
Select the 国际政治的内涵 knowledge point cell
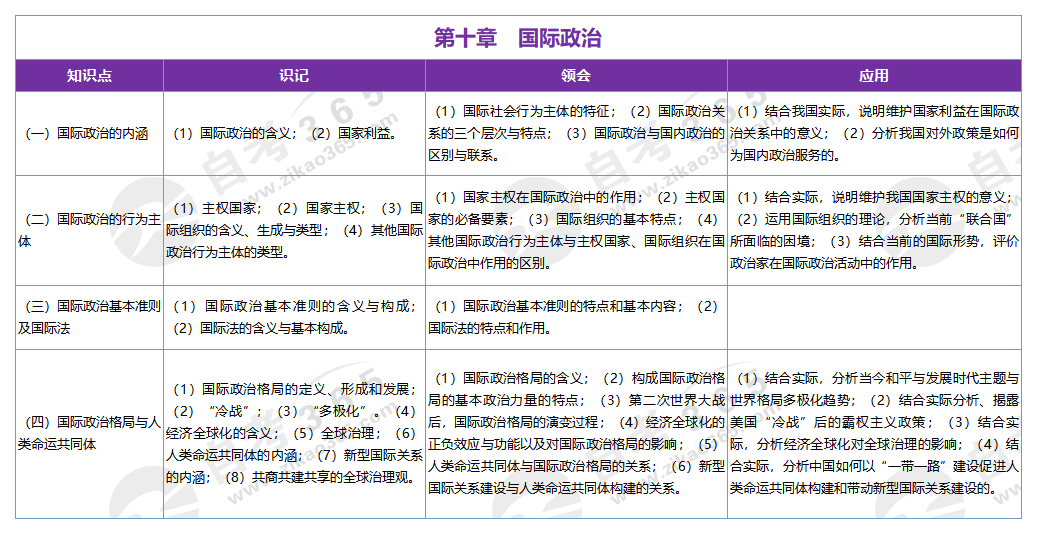[89, 133]
